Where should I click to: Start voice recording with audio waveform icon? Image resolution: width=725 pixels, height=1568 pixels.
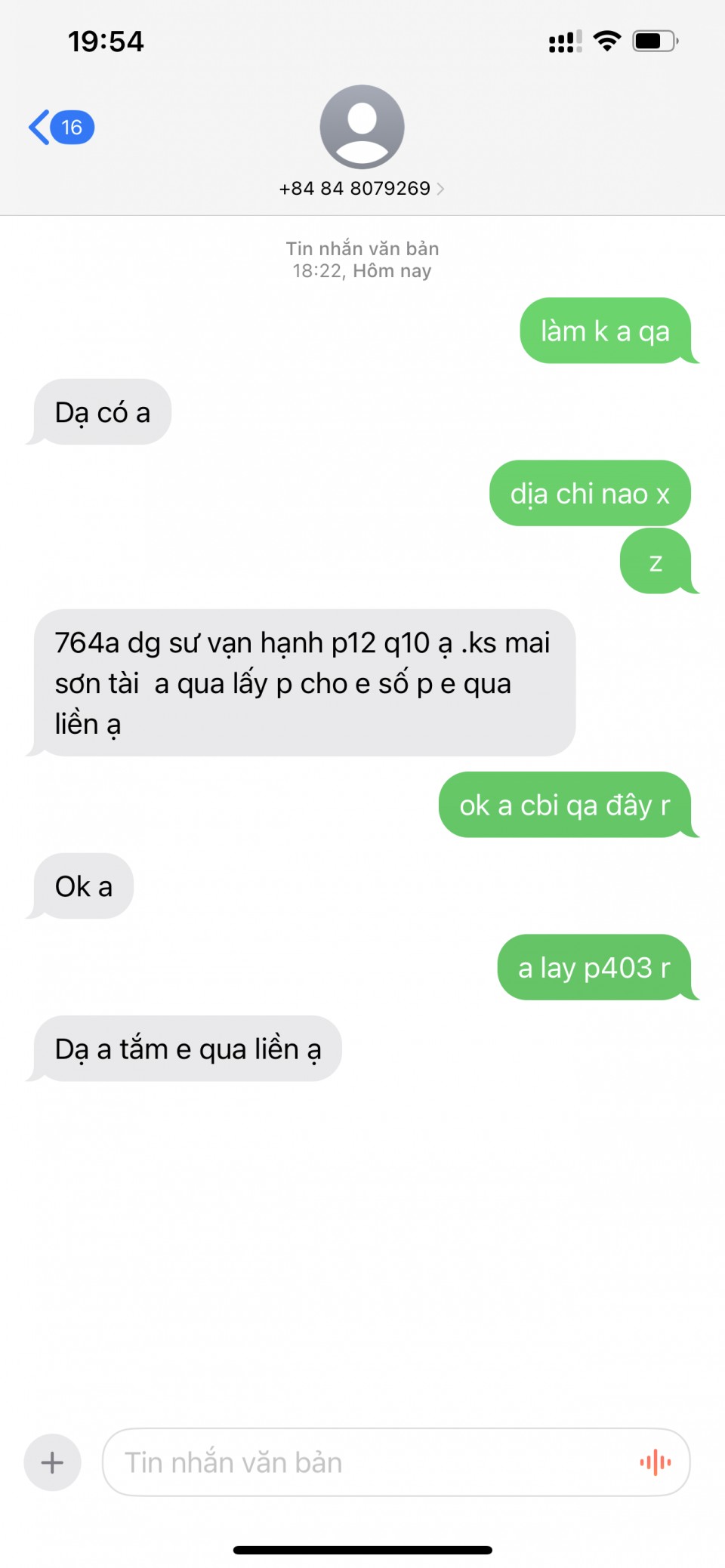coord(656,1462)
